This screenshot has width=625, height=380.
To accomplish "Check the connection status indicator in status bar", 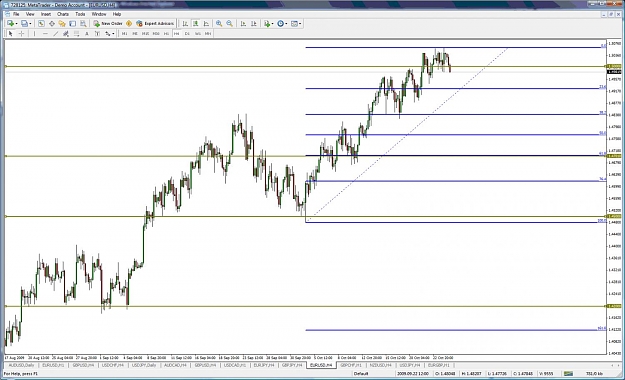I will pos(568,374).
